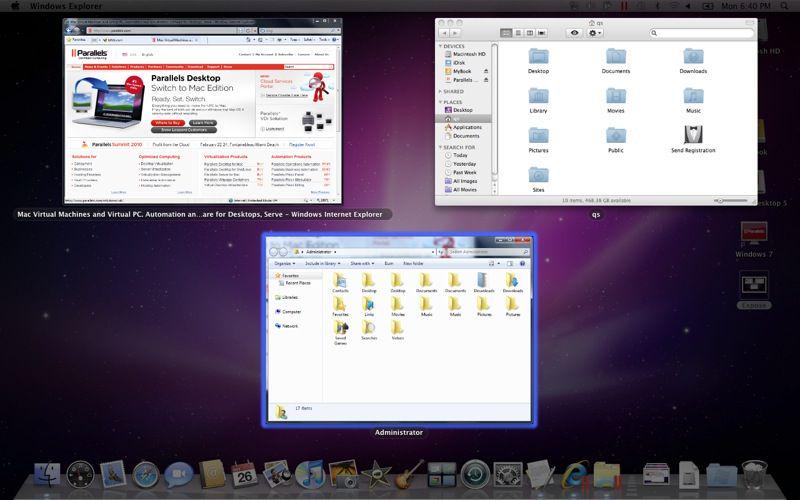Select the Internet Explorer window thumbnail
The height and width of the screenshot is (500, 800).
[x=199, y=111]
